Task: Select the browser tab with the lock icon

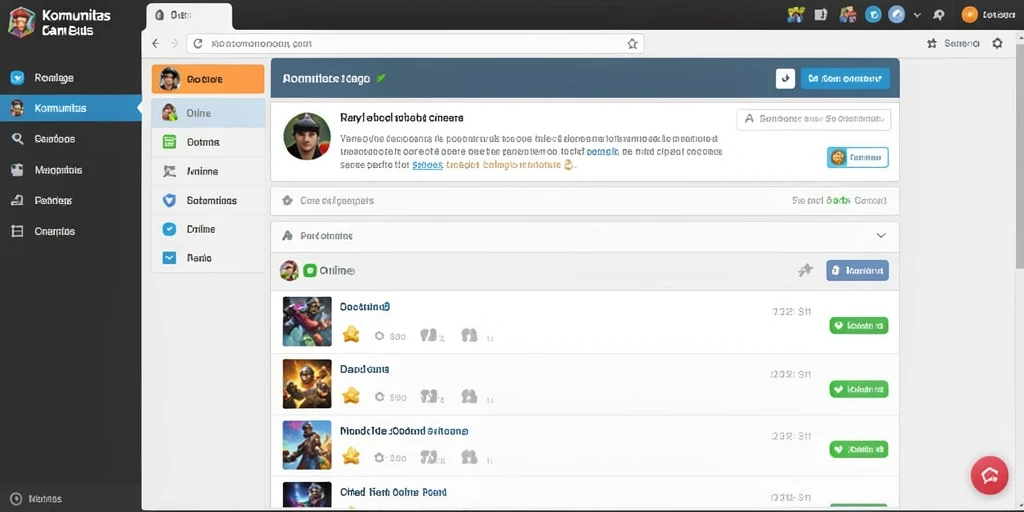Action: click(189, 16)
